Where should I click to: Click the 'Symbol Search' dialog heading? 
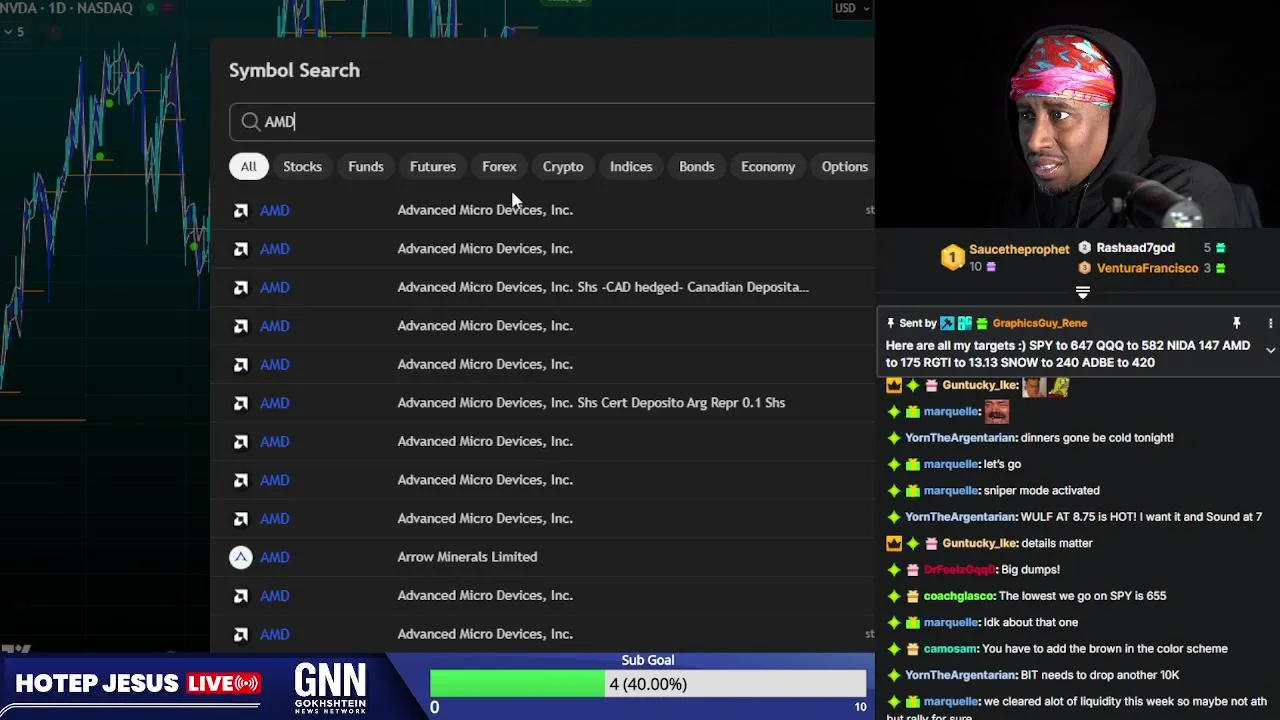tap(294, 70)
